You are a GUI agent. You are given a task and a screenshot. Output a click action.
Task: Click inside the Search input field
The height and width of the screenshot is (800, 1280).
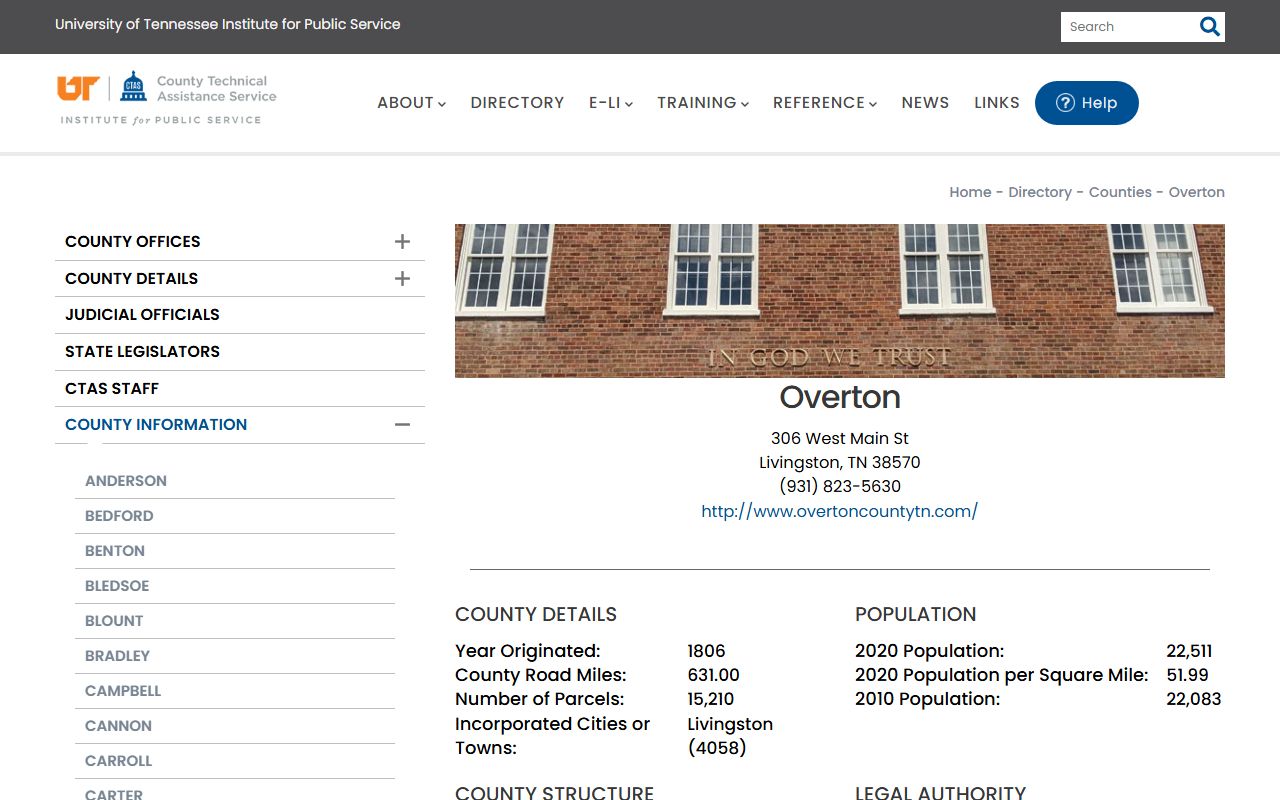click(x=1128, y=27)
